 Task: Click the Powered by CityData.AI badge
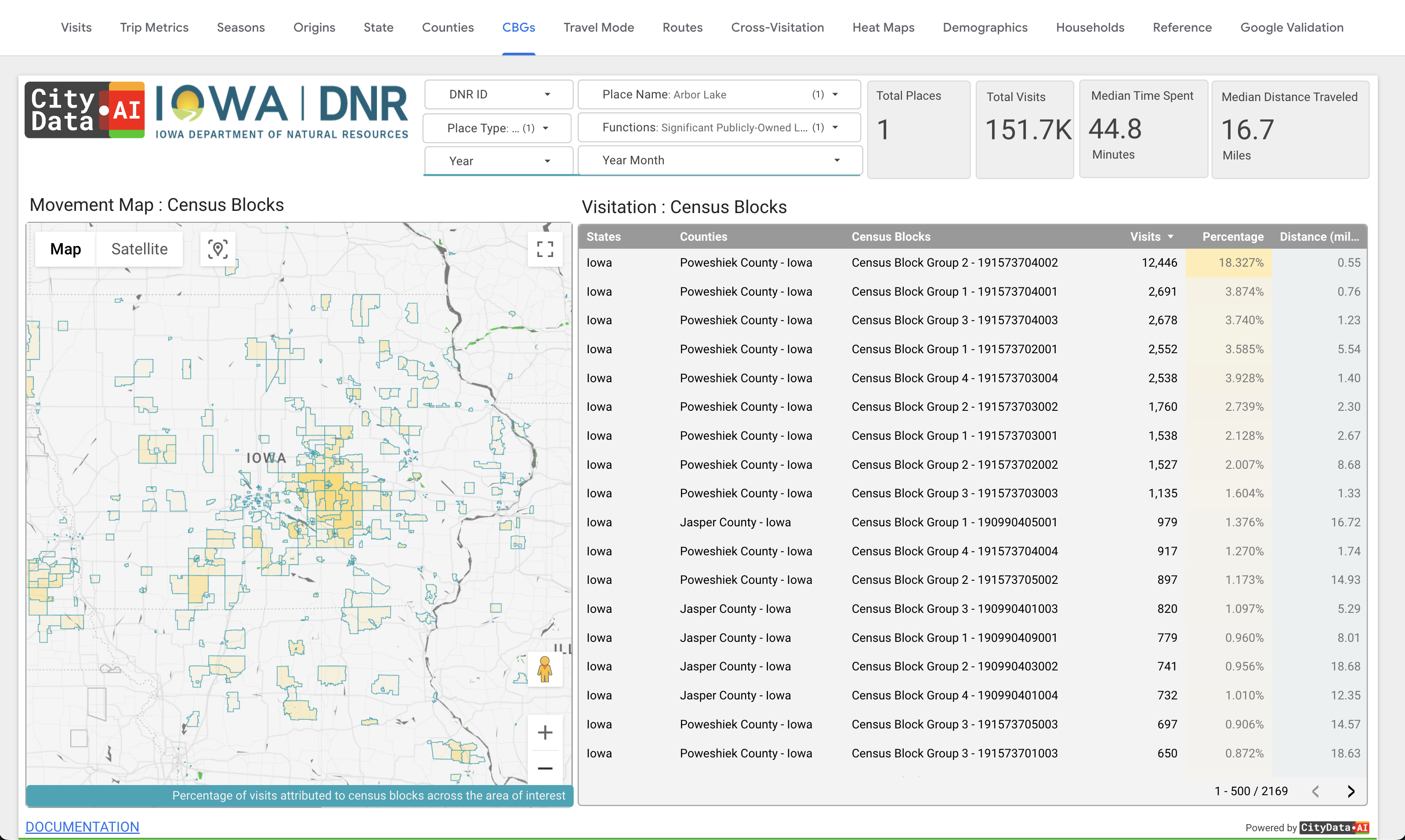(x=1307, y=828)
